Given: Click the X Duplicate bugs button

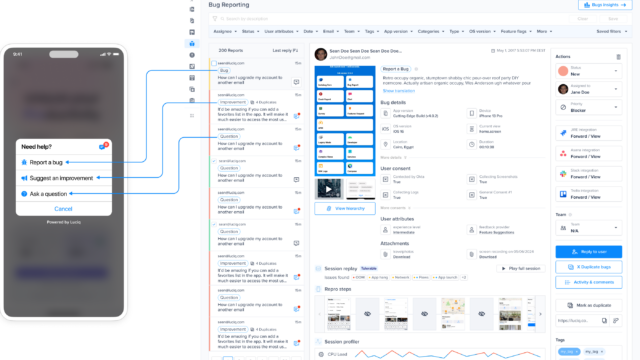Looking at the screenshot, I should [x=589, y=267].
